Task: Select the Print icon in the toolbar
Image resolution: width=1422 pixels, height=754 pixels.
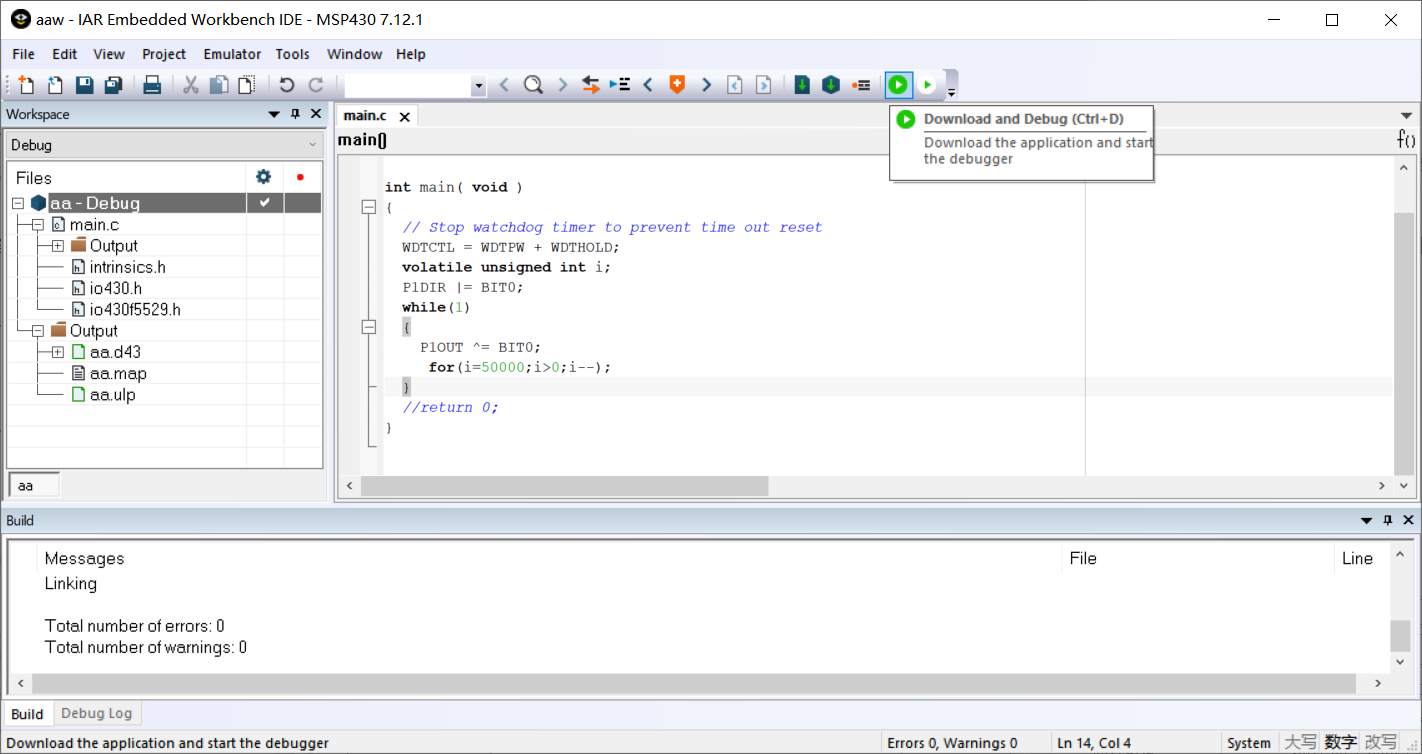Action: pyautogui.click(x=151, y=84)
